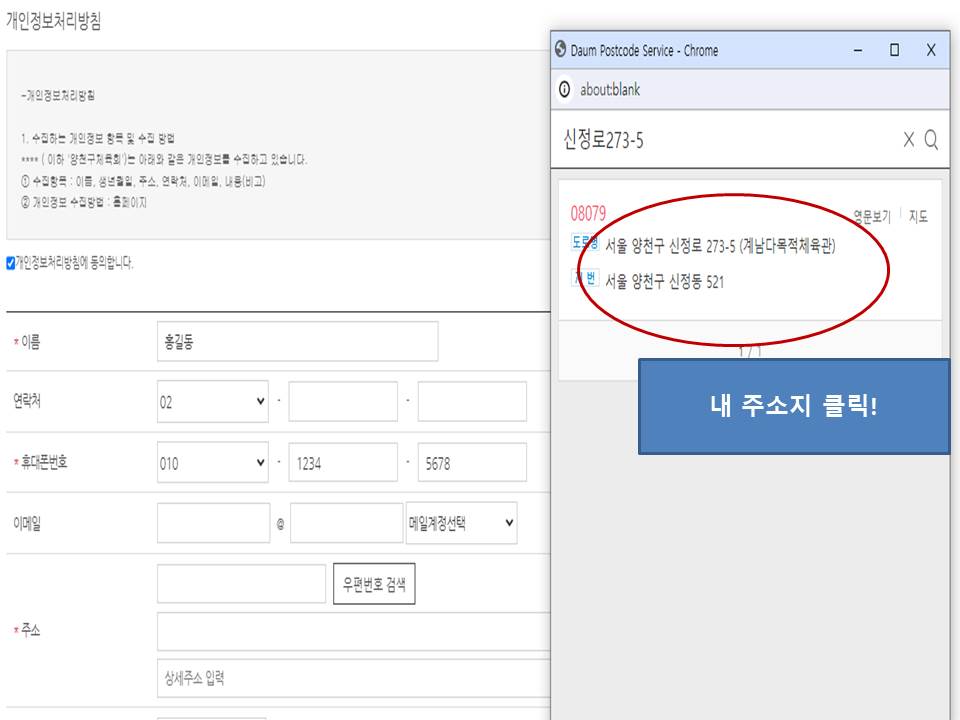
Task: Click the 이름 input field containing 홍길동
Action: coord(298,341)
